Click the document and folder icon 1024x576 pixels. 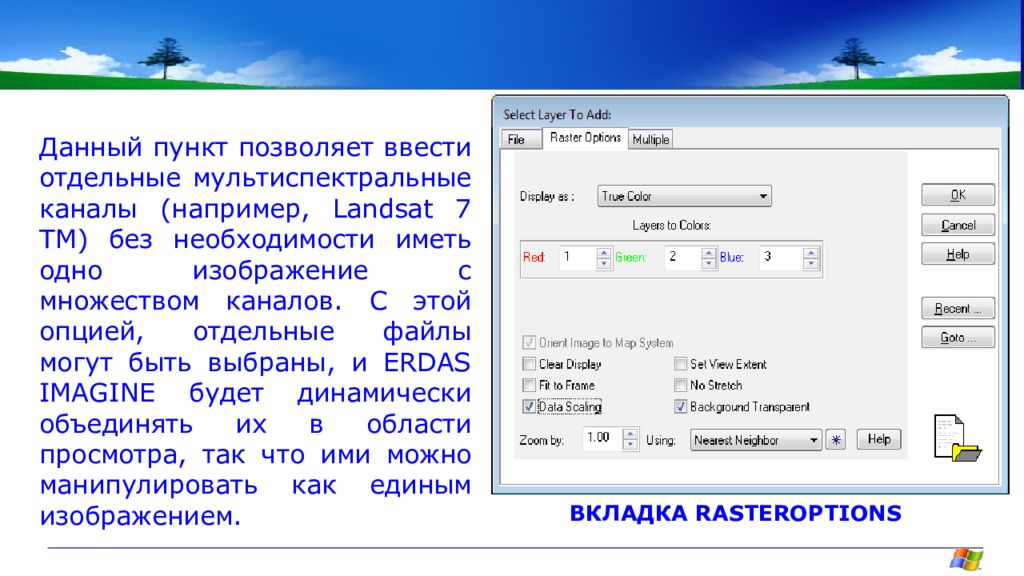[957, 437]
